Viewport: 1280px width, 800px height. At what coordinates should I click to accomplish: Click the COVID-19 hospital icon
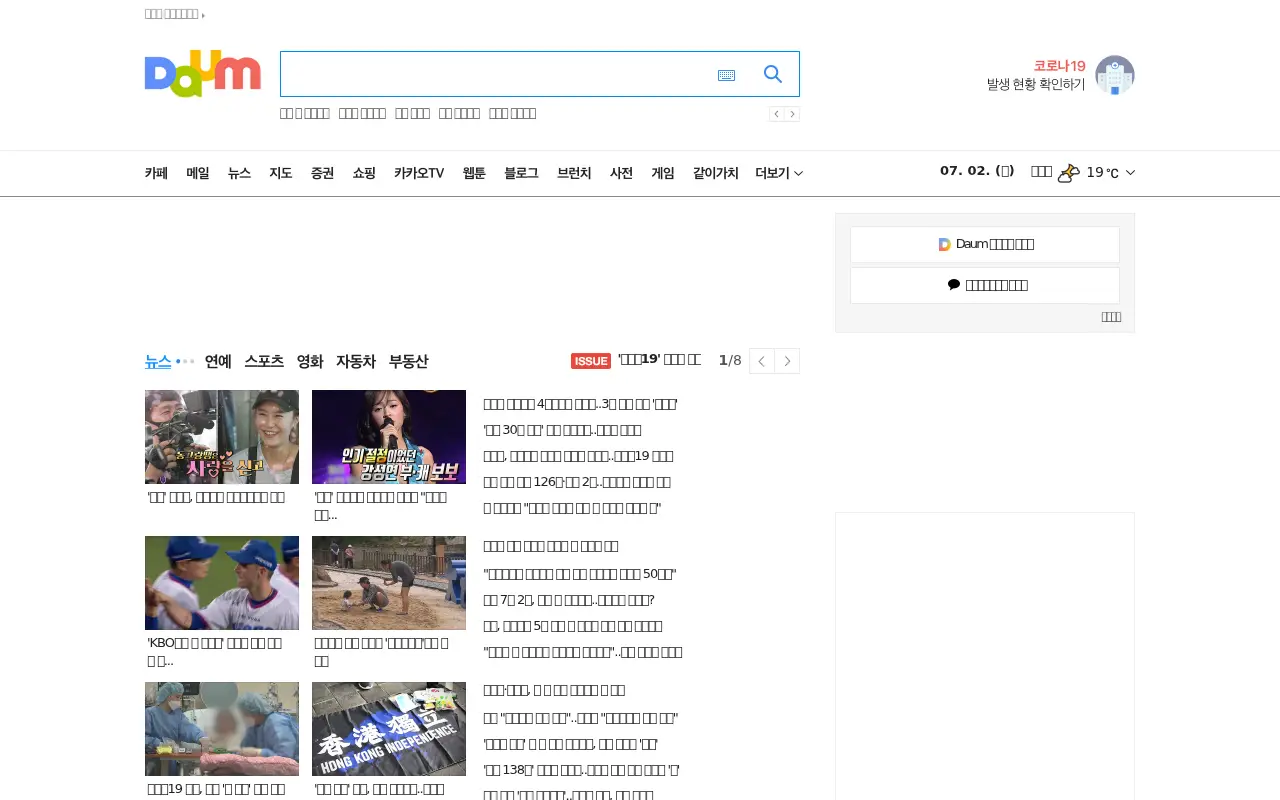pyautogui.click(x=1115, y=75)
